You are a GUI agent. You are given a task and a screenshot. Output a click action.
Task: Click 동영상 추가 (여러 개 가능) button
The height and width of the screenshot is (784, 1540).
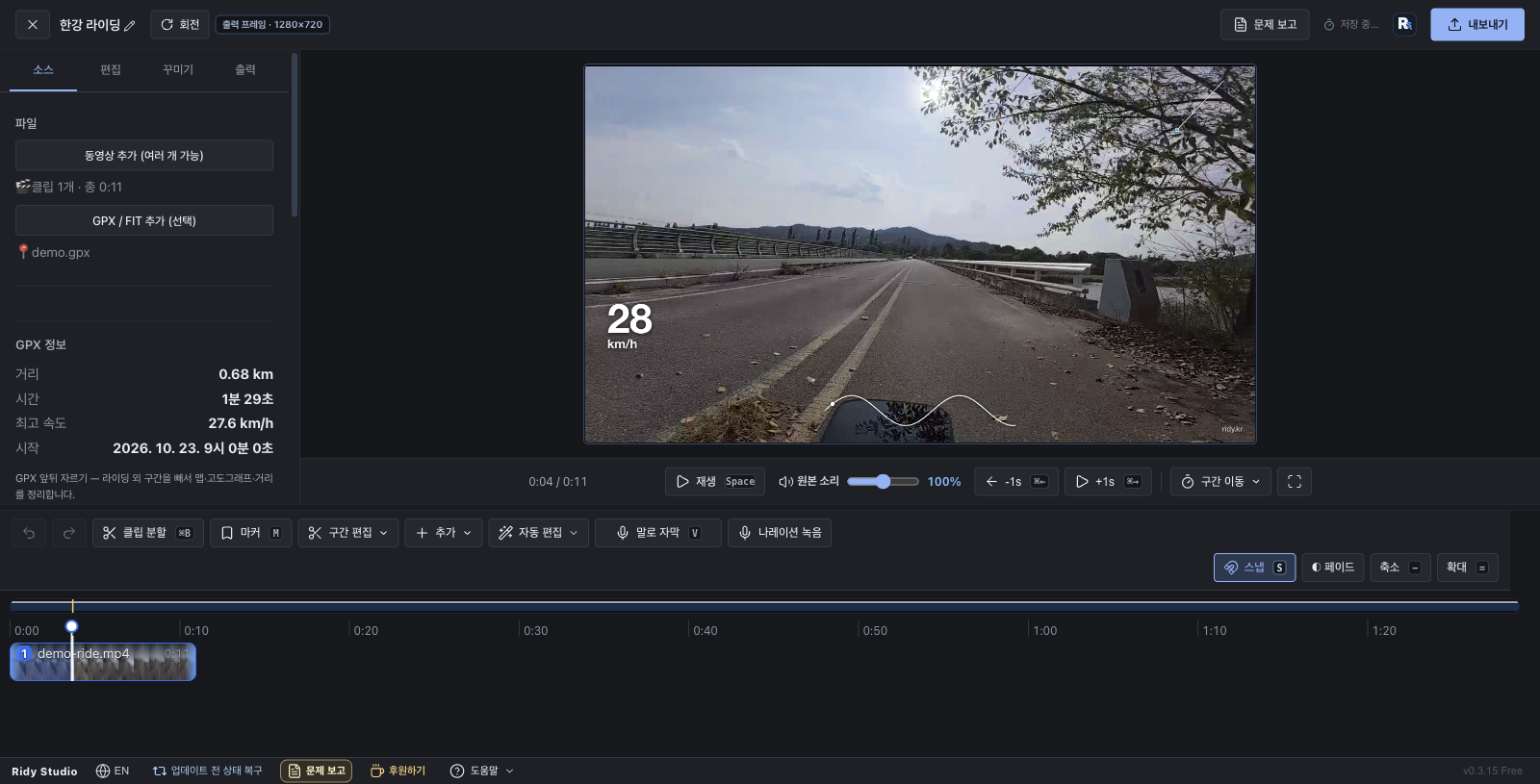point(144,155)
